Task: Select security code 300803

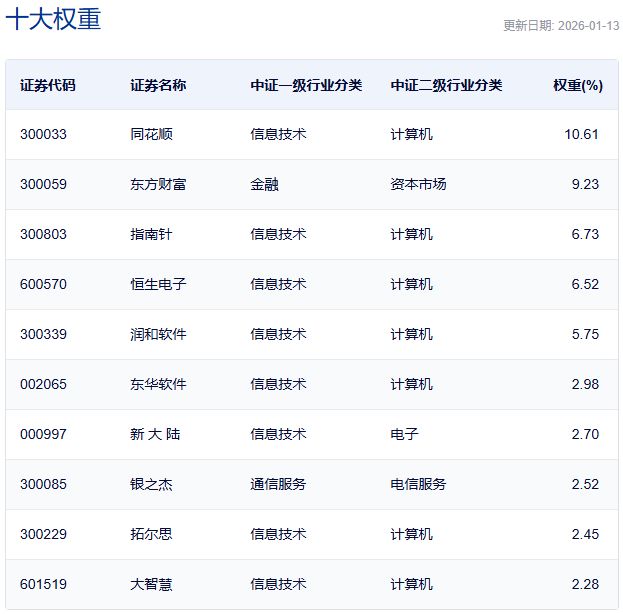Action: pyautogui.click(x=43, y=234)
